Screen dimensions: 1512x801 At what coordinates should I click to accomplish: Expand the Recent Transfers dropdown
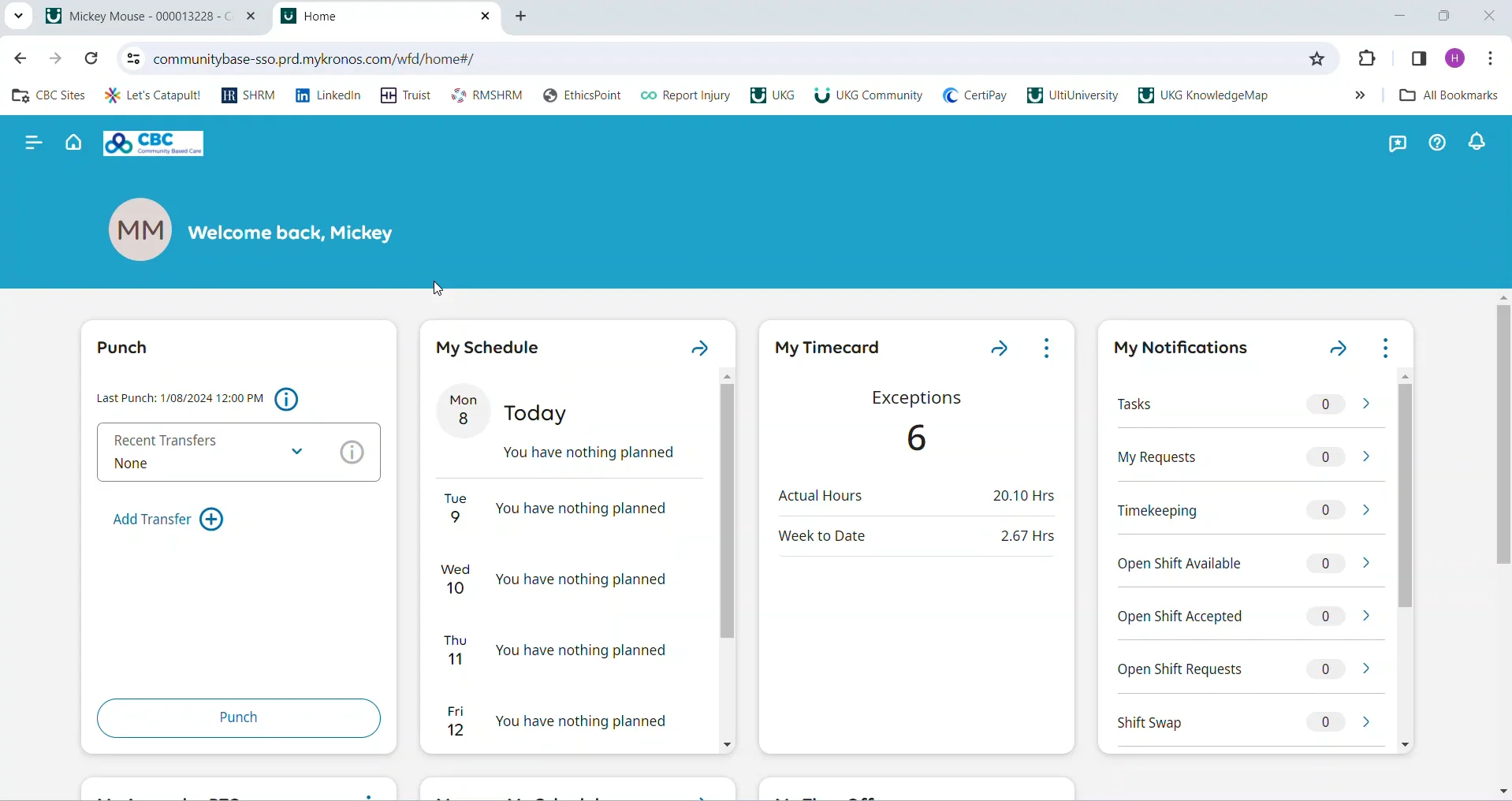[297, 453]
